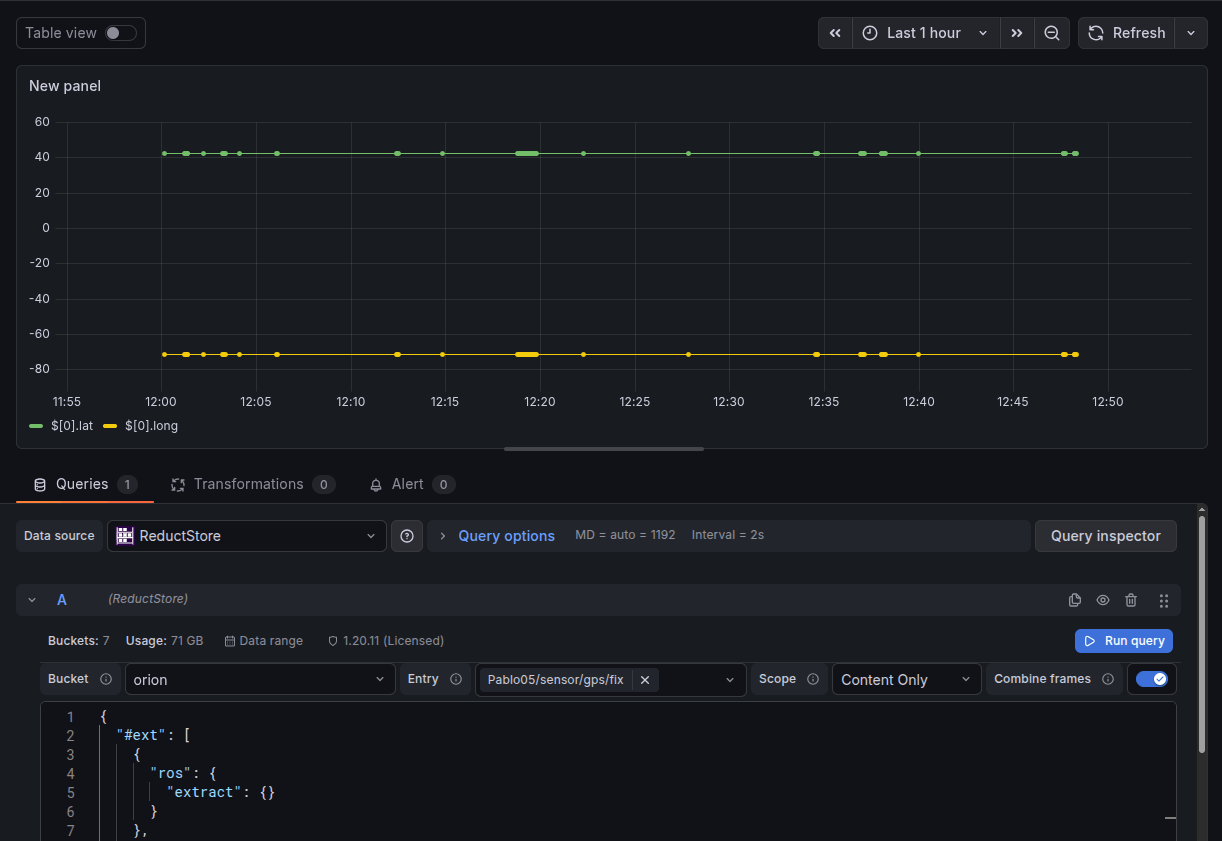Viewport: 1222px width, 841px height.
Task: Delete query A with the trash icon
Action: (1131, 600)
